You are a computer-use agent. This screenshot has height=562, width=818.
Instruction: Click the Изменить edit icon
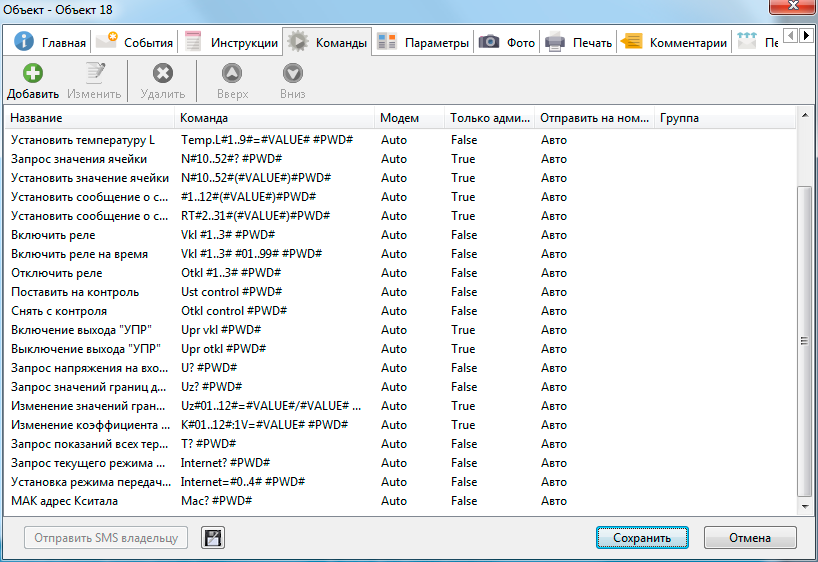pyautogui.click(x=94, y=73)
